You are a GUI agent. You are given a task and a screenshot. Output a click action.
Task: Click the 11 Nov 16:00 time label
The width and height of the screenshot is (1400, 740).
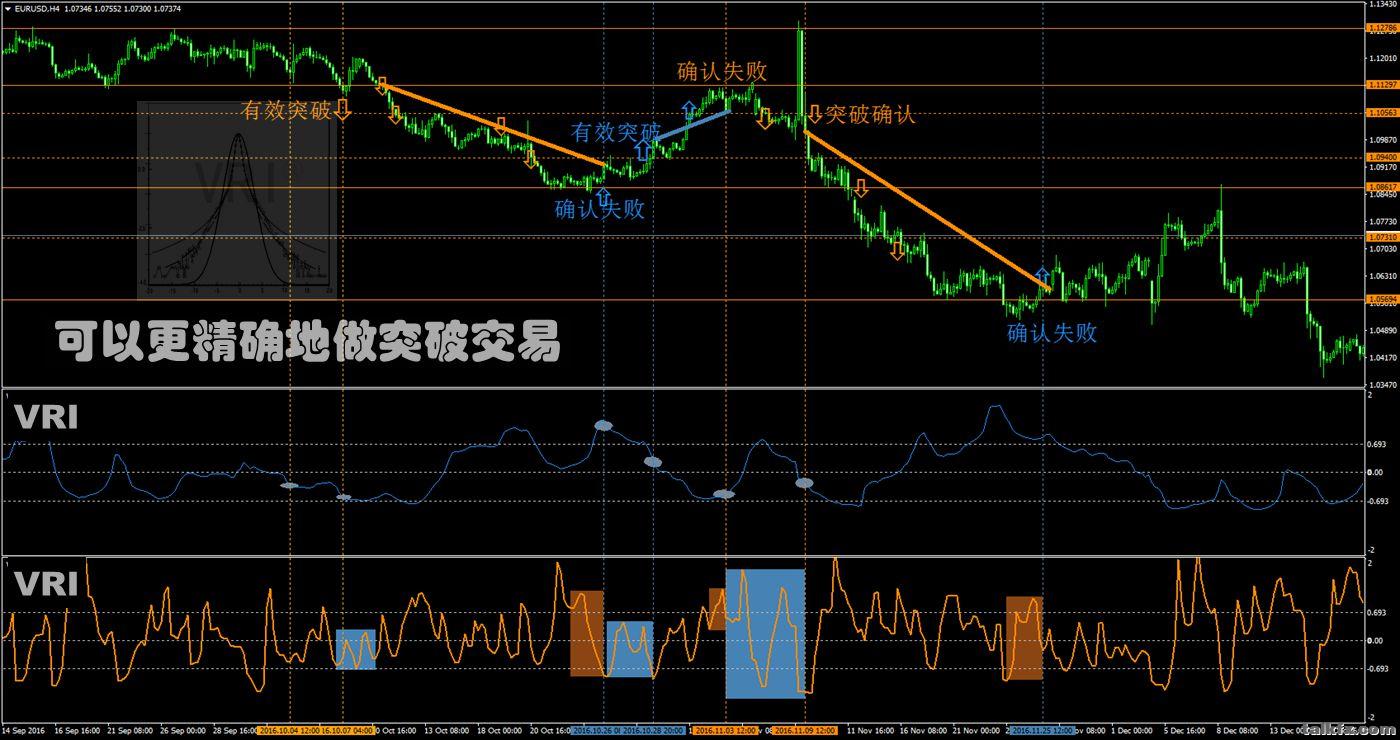(x=871, y=731)
